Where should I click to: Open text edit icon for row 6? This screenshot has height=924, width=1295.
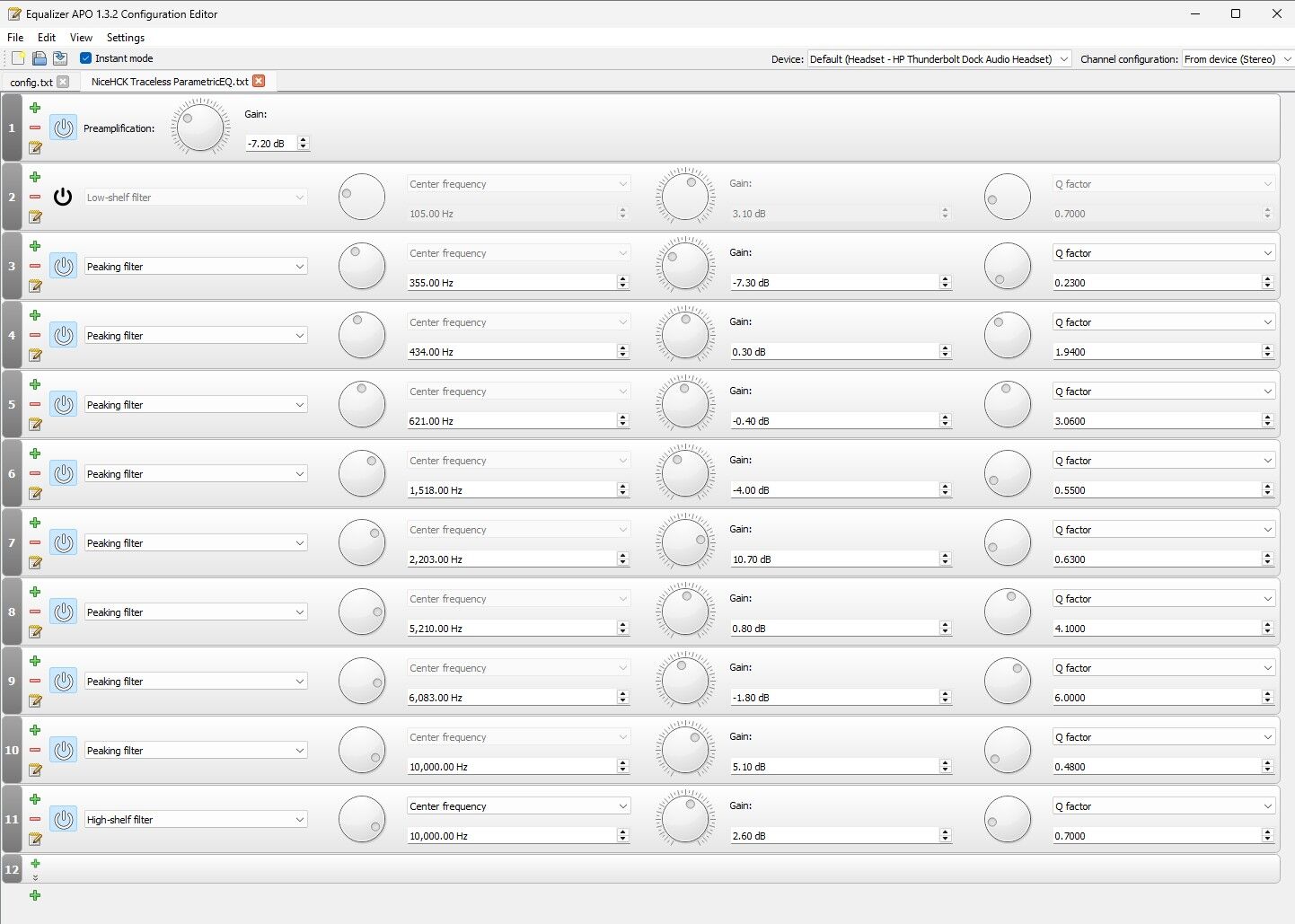[x=35, y=493]
